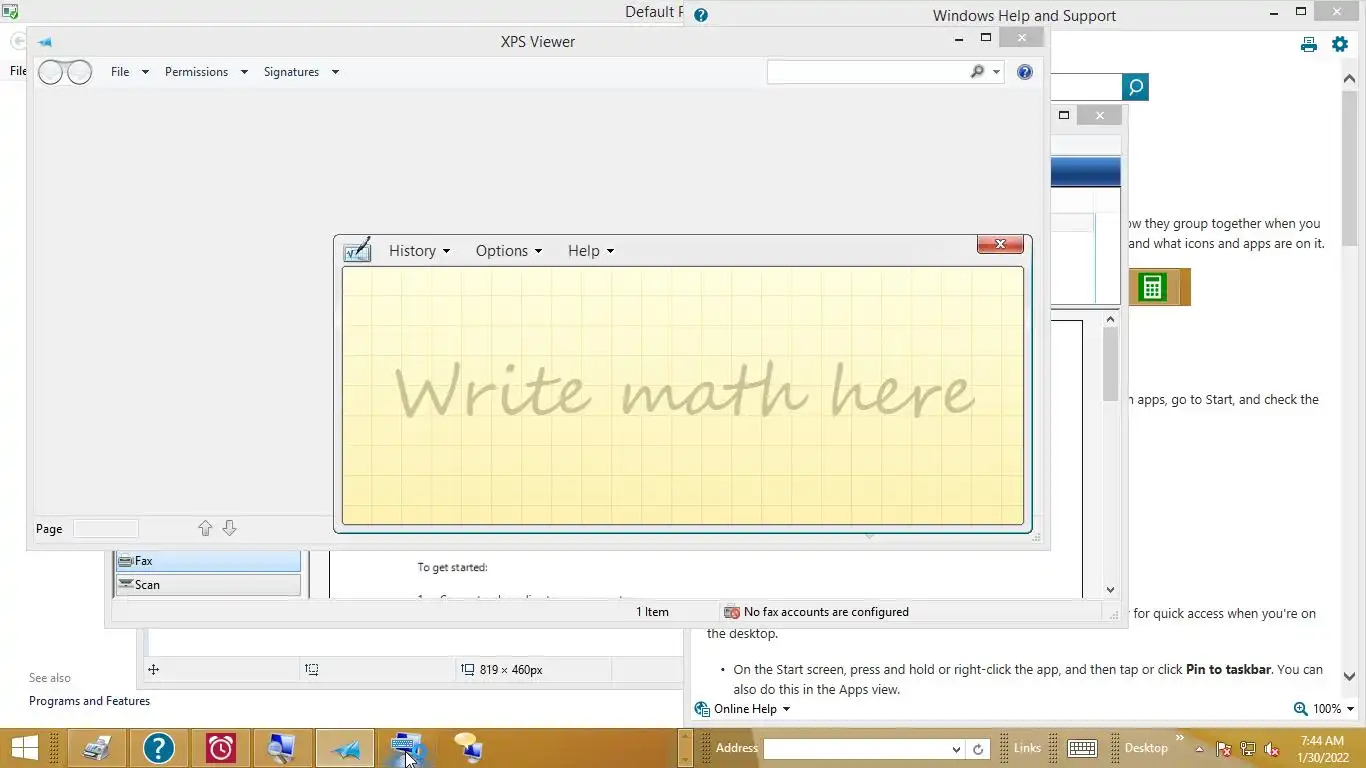Go to previous page with up arrow

(205, 528)
